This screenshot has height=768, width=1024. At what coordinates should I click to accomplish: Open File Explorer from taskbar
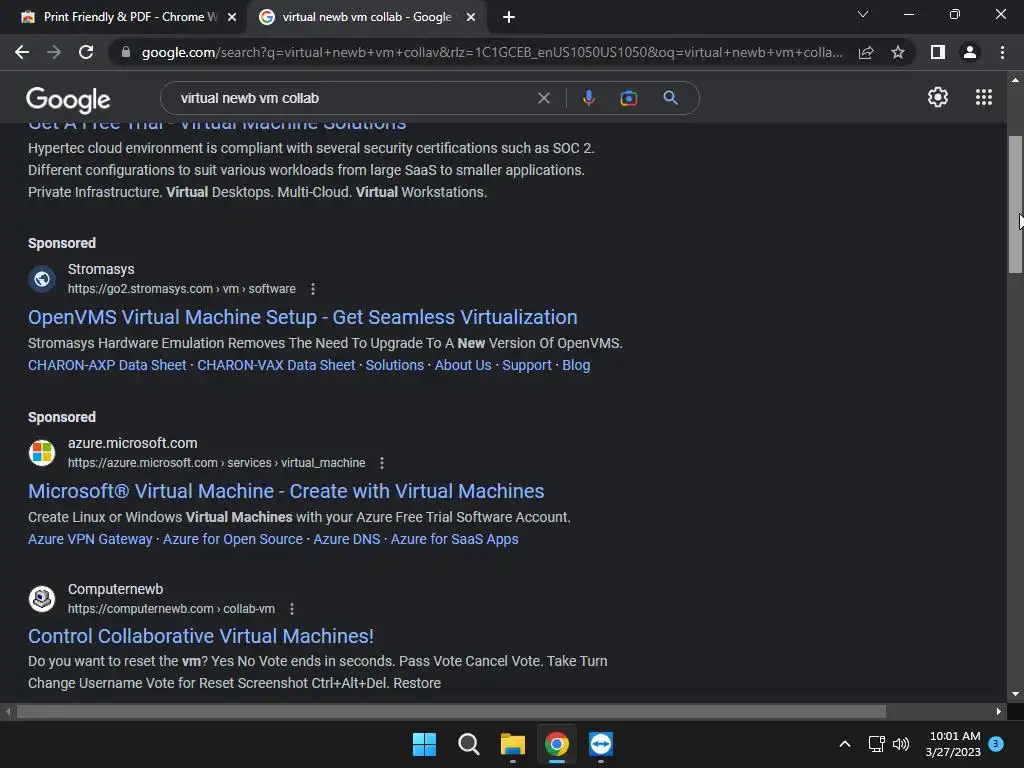coord(513,744)
